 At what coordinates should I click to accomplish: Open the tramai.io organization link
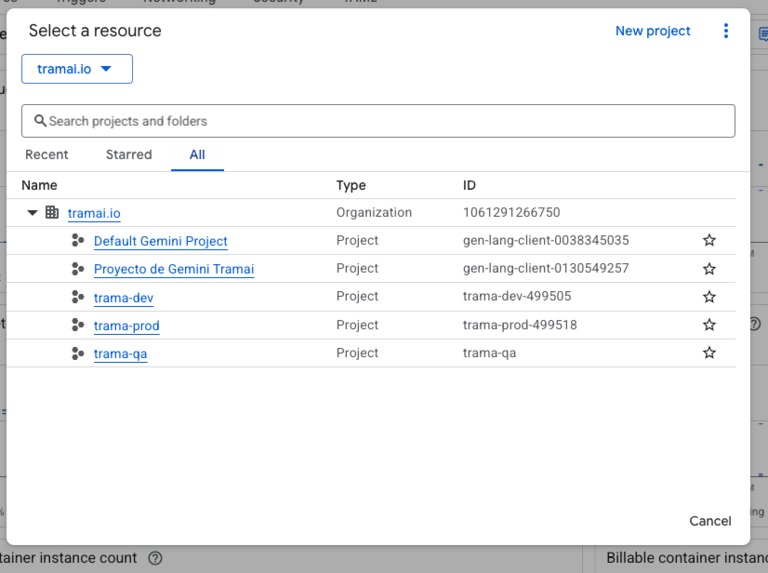[94, 214]
